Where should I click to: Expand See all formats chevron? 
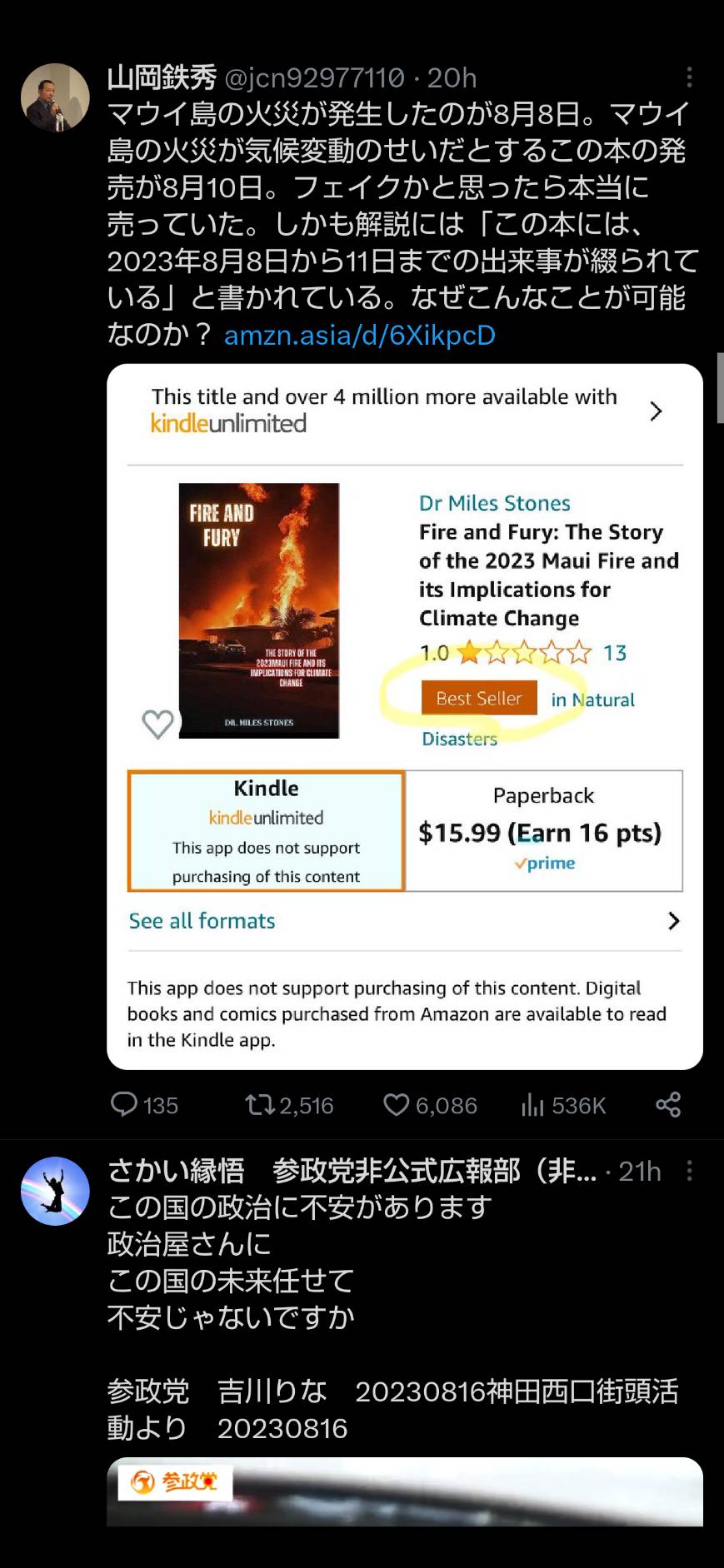(x=674, y=920)
